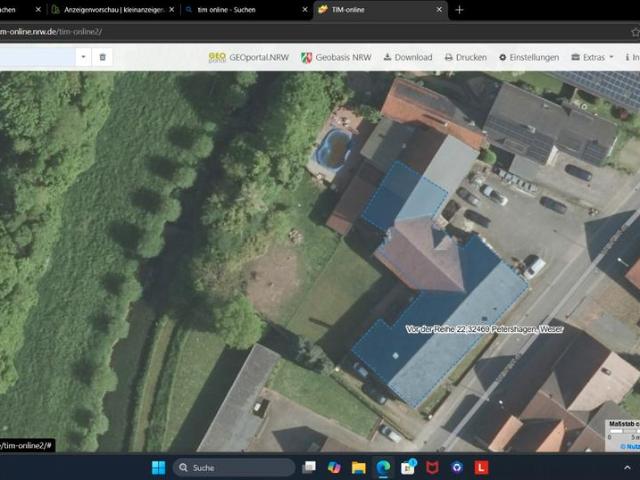Screen dimensions: 640x480
Task: Click the browser address bar URL
Action: pos(51,32)
